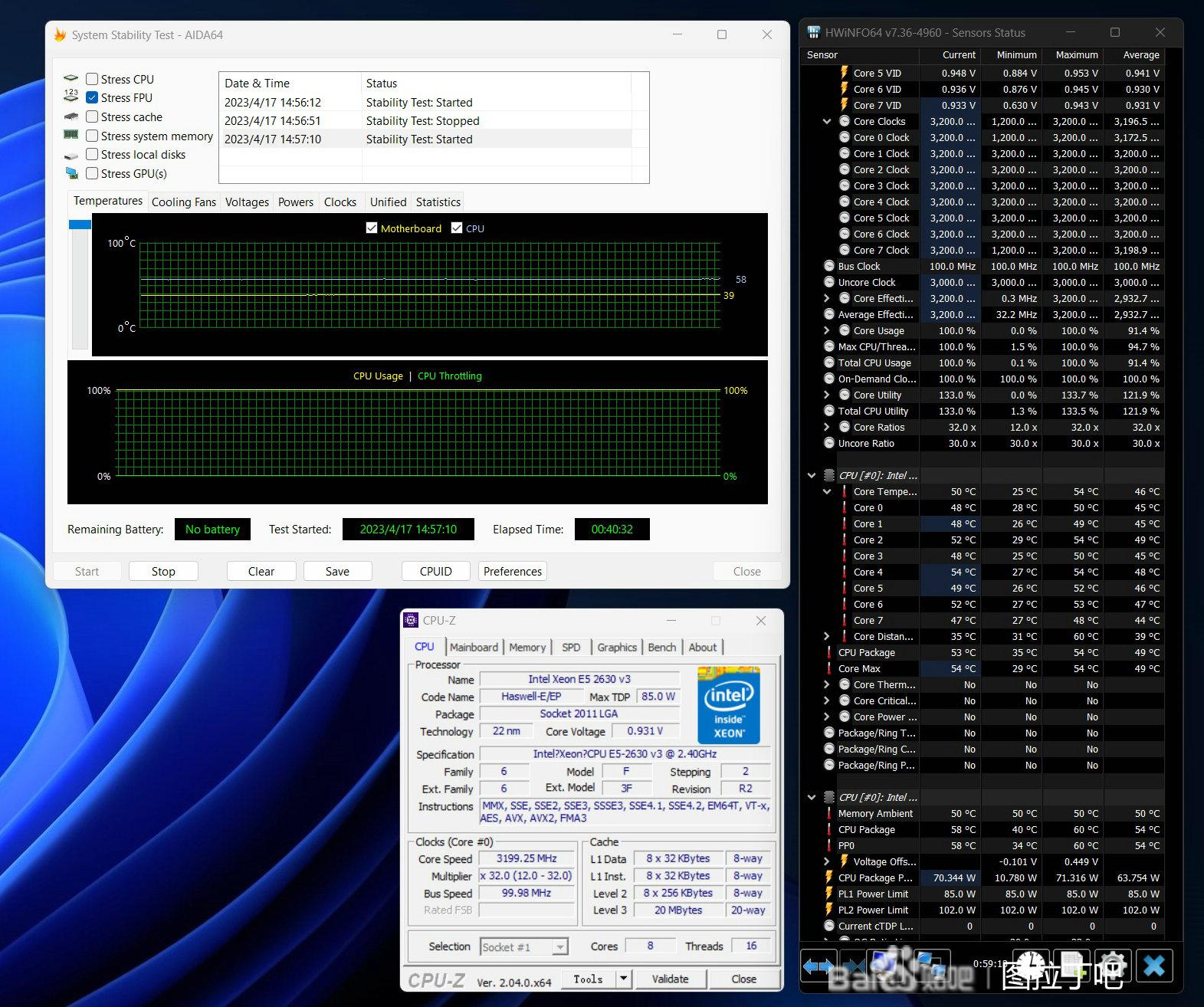This screenshot has width=1204, height=1007.
Task: Click the monitor icon beside Stress GPU(s)
Action: [x=71, y=173]
